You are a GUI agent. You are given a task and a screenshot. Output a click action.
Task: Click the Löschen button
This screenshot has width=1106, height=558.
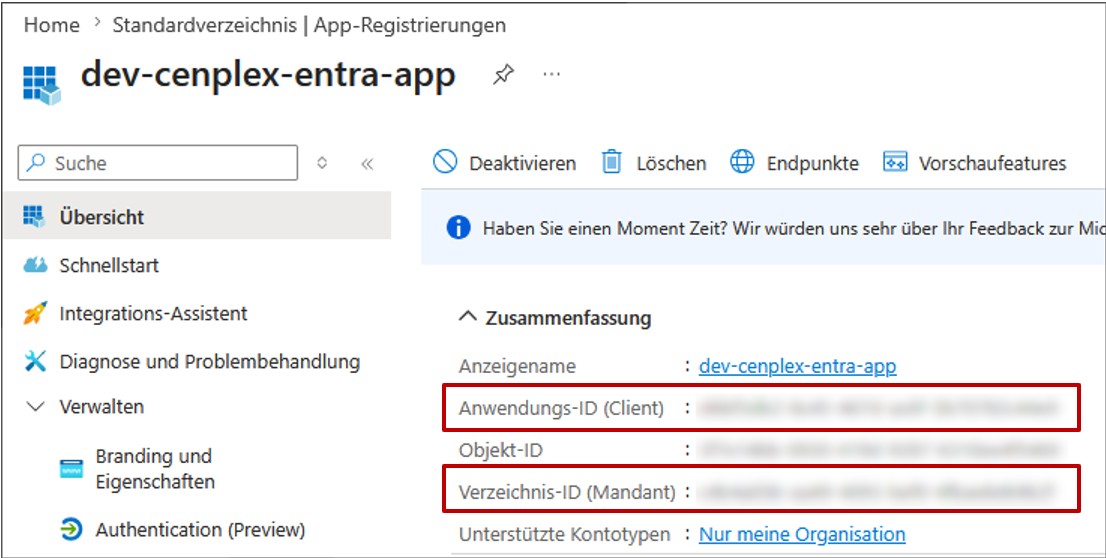coord(653,163)
